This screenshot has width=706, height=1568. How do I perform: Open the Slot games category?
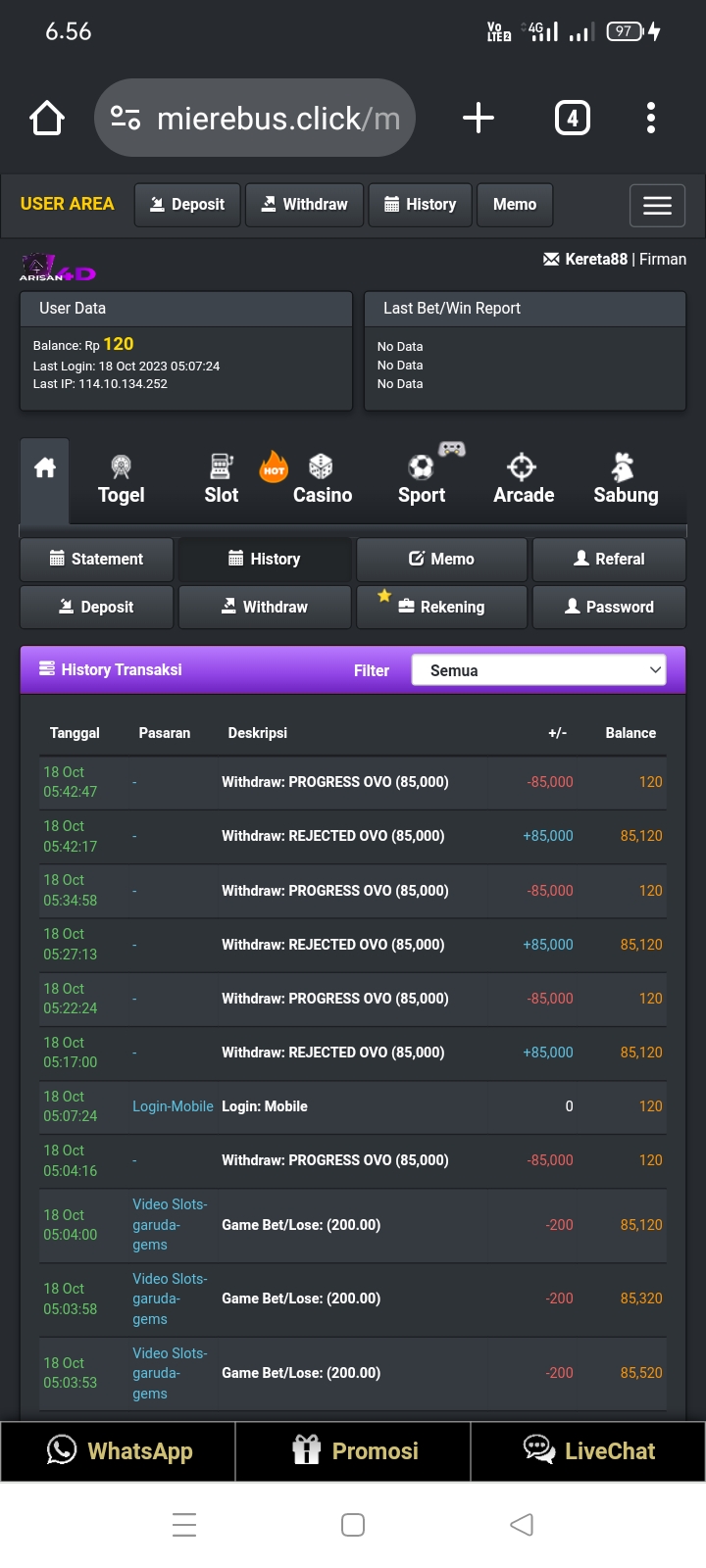click(x=222, y=480)
